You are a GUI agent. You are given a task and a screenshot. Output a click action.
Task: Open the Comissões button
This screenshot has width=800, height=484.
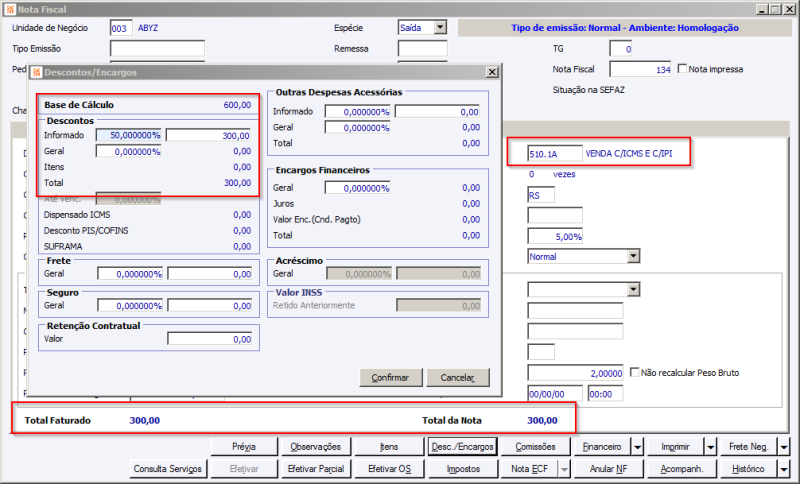535,447
